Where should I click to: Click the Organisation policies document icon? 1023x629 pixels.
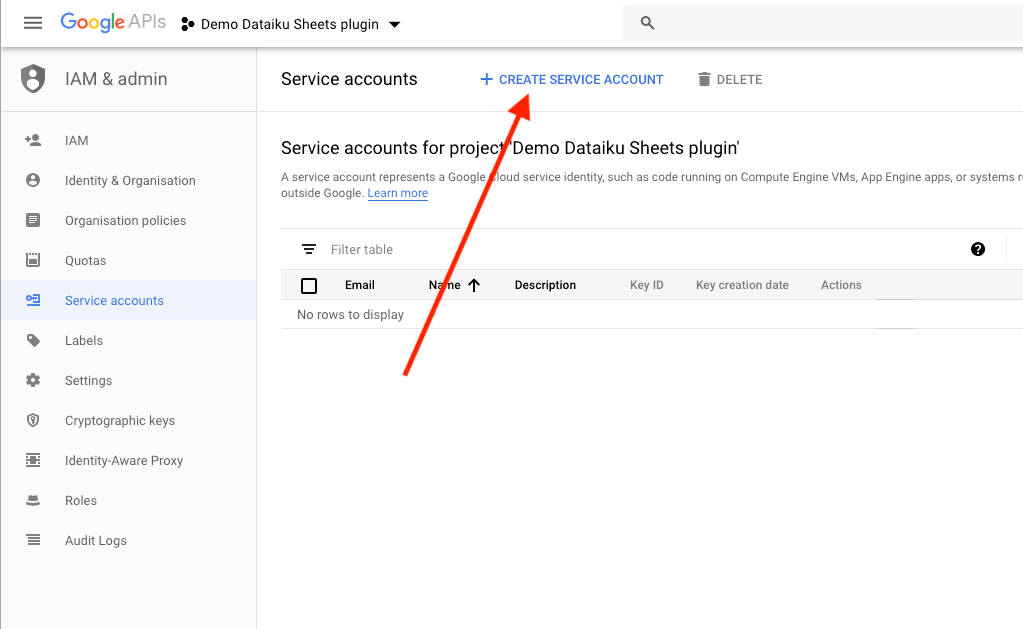point(33,220)
